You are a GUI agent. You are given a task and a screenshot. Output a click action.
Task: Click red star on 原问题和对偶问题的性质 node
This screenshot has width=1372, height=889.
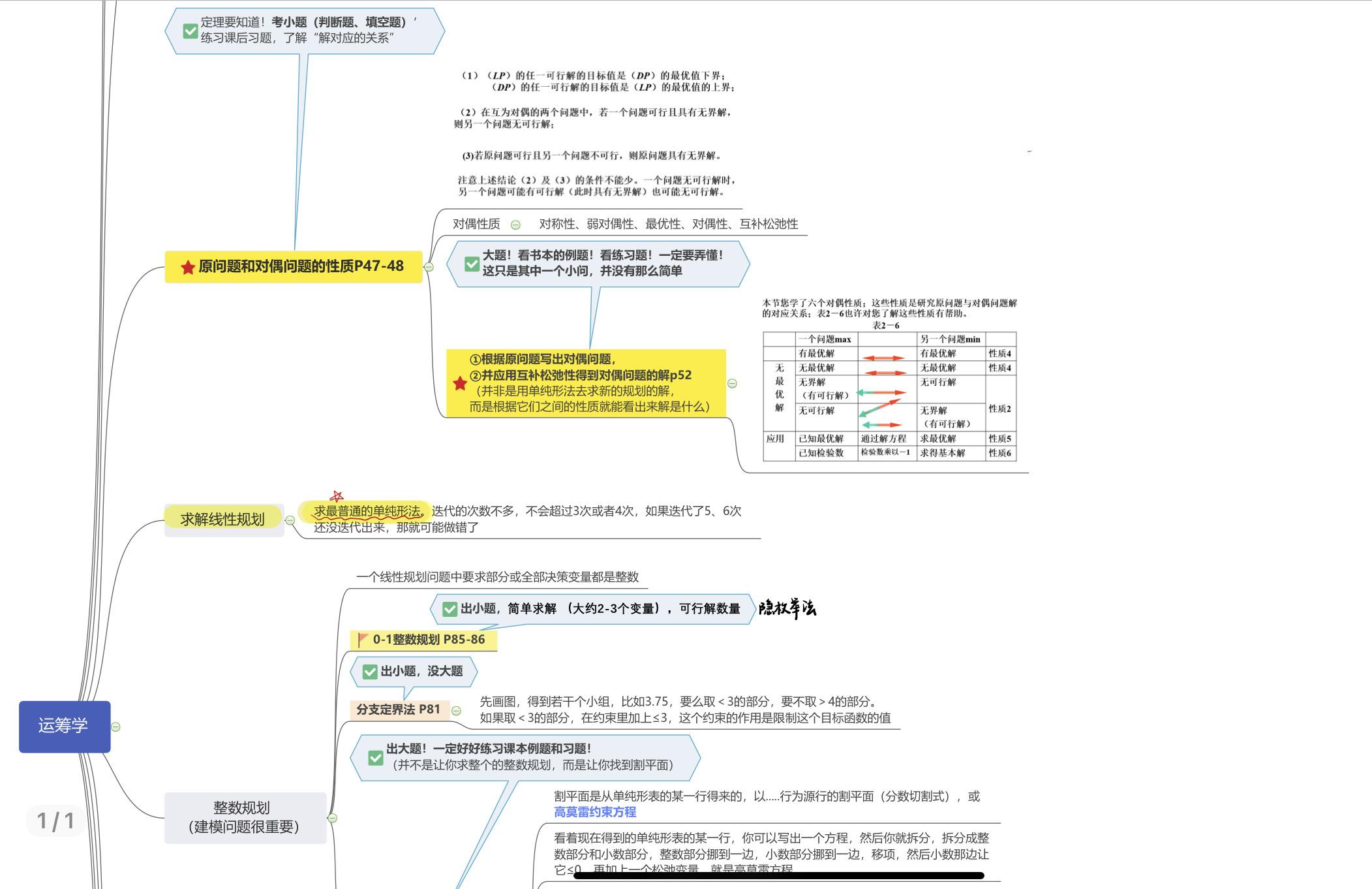coord(188,267)
